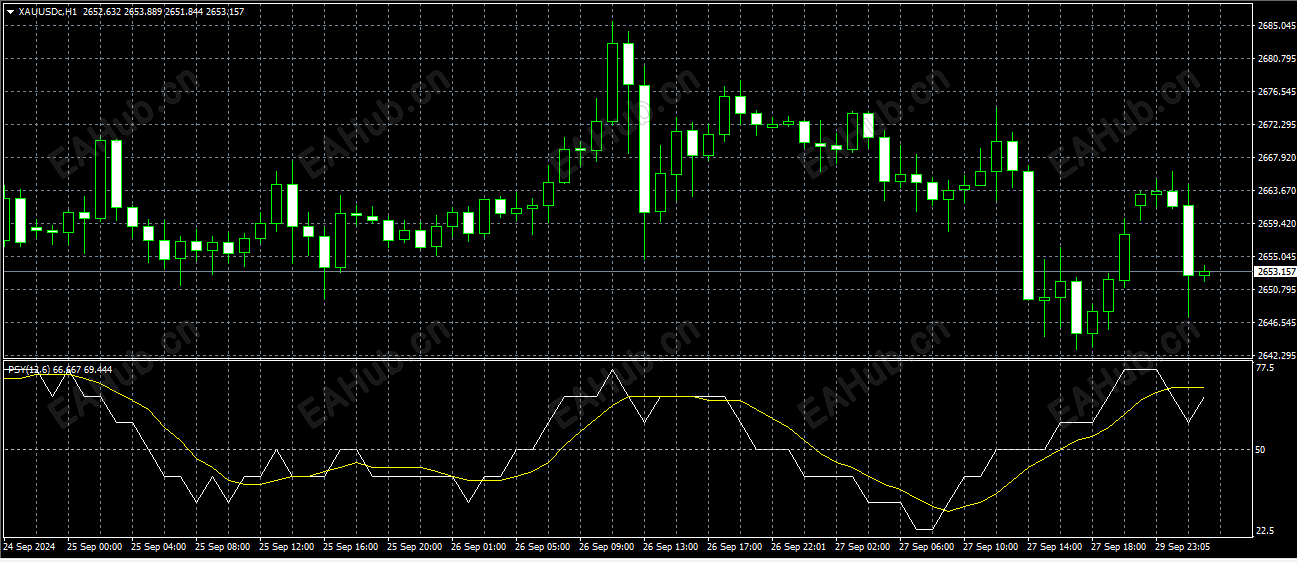Click the 26 Sep 05:00 time label
Image resolution: width=1297 pixels, height=562 pixels.
pyautogui.click(x=542, y=547)
